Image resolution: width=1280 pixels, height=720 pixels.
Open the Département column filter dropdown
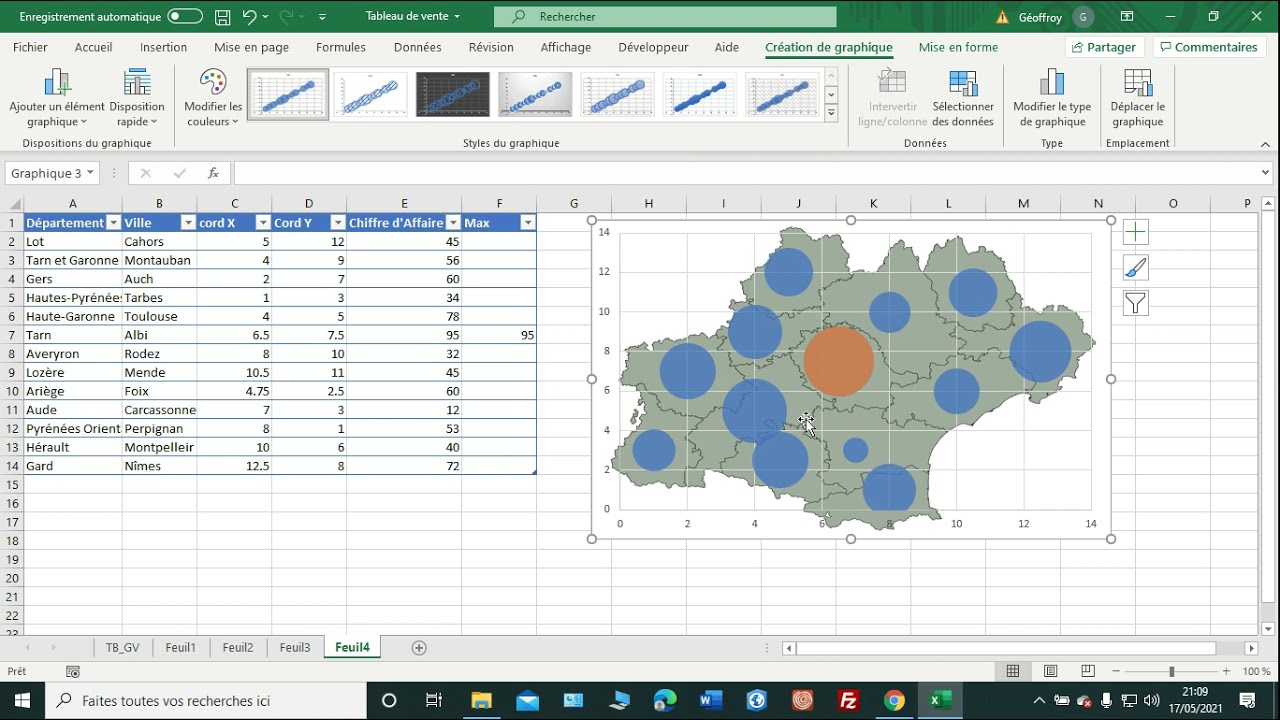pos(113,223)
